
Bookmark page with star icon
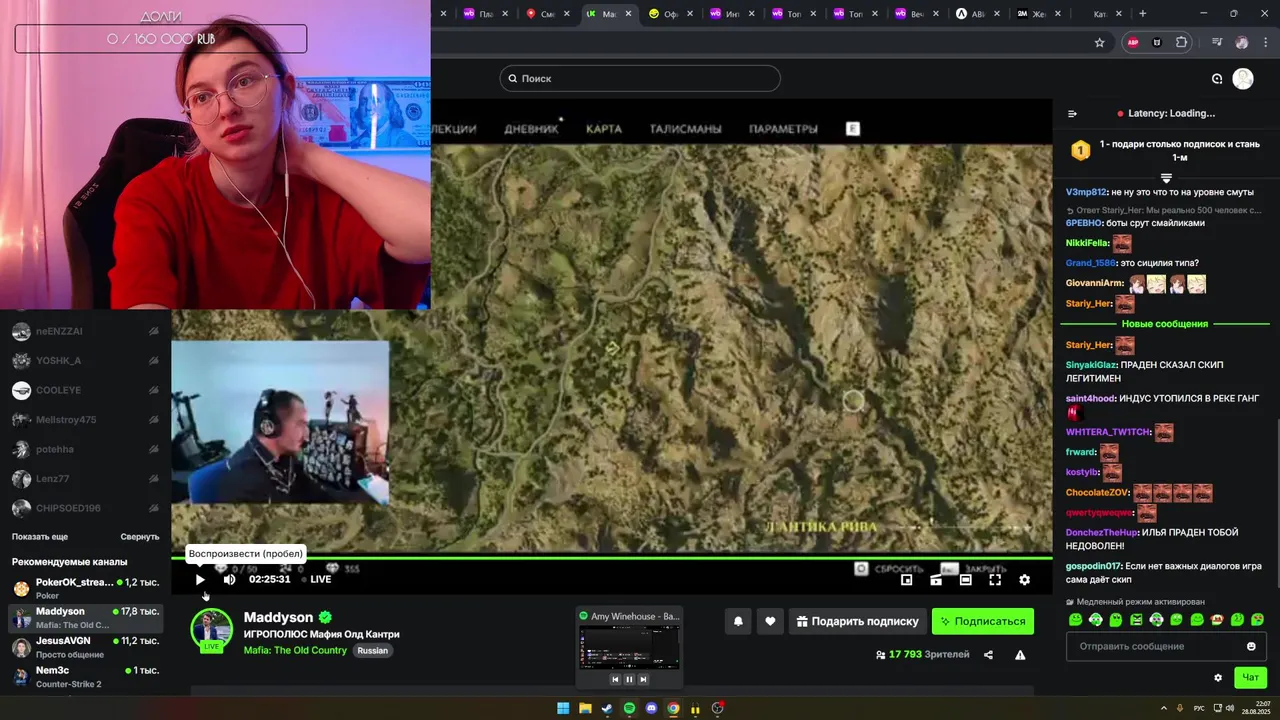click(1100, 43)
